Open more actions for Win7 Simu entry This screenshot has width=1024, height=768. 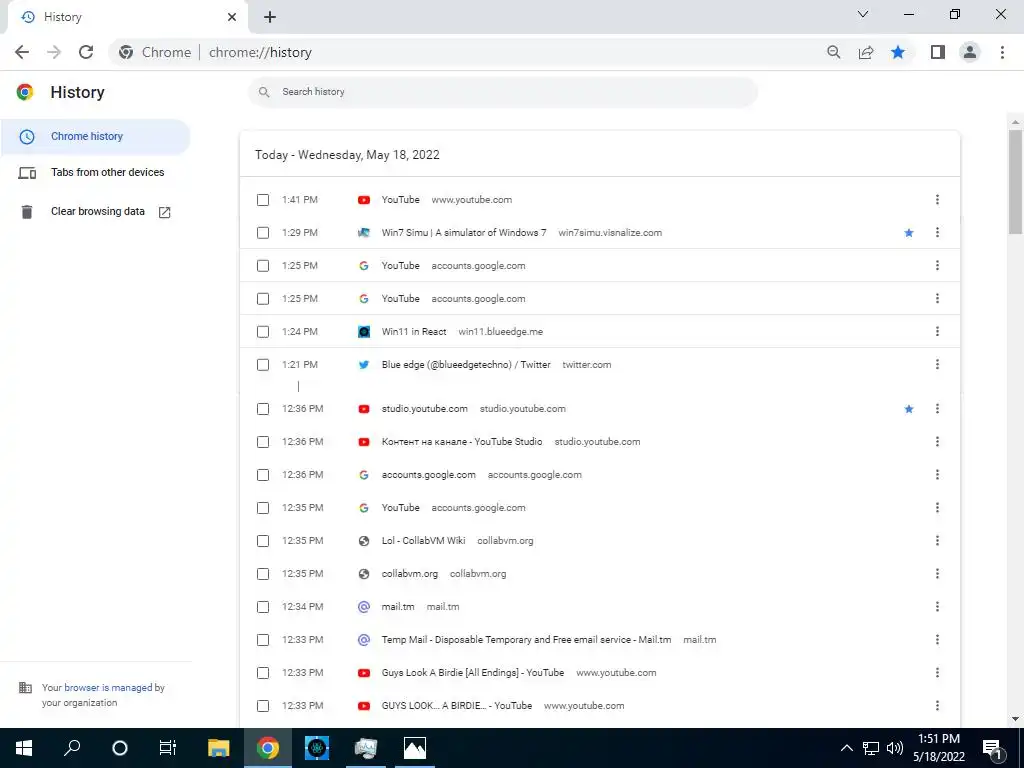[937, 232]
